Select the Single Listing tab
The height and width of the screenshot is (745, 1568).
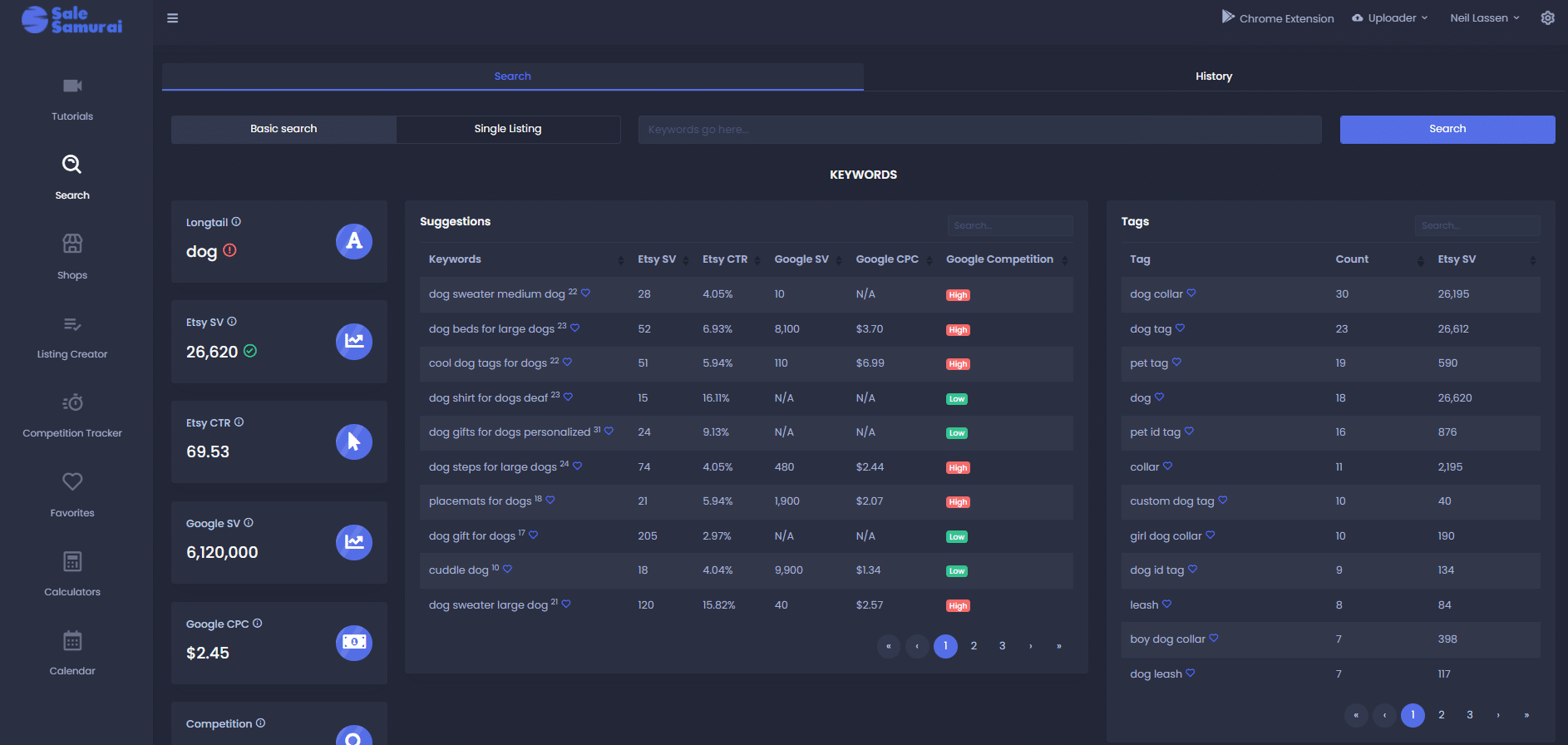(508, 129)
